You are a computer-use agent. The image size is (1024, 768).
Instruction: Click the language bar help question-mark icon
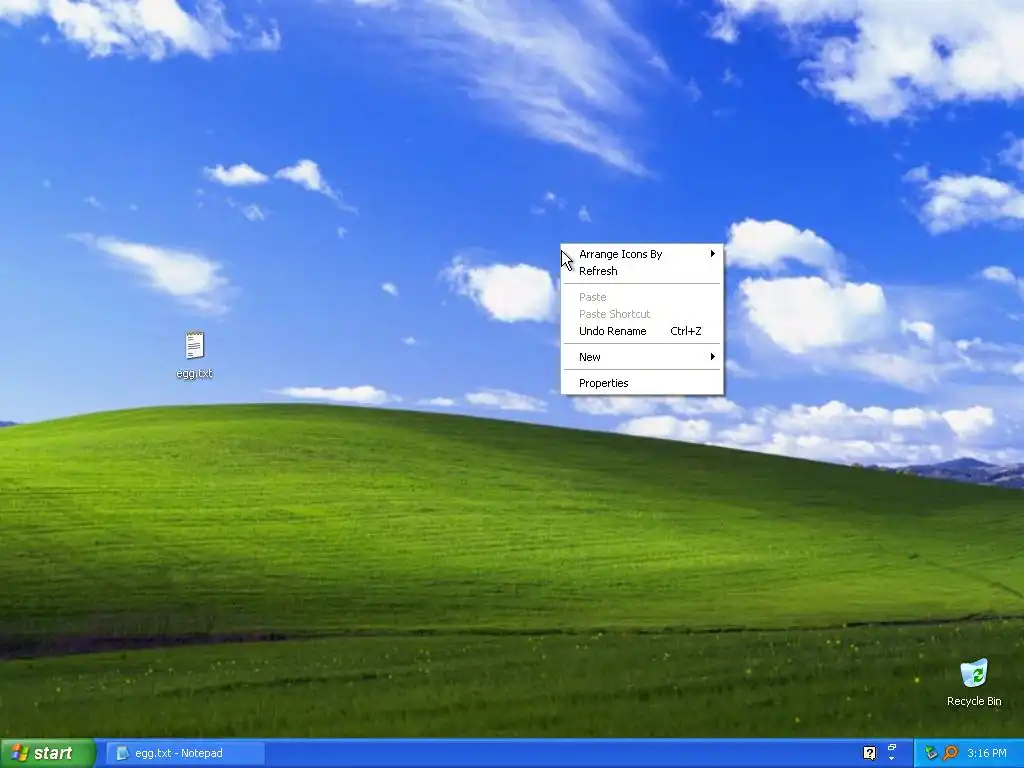(x=869, y=753)
